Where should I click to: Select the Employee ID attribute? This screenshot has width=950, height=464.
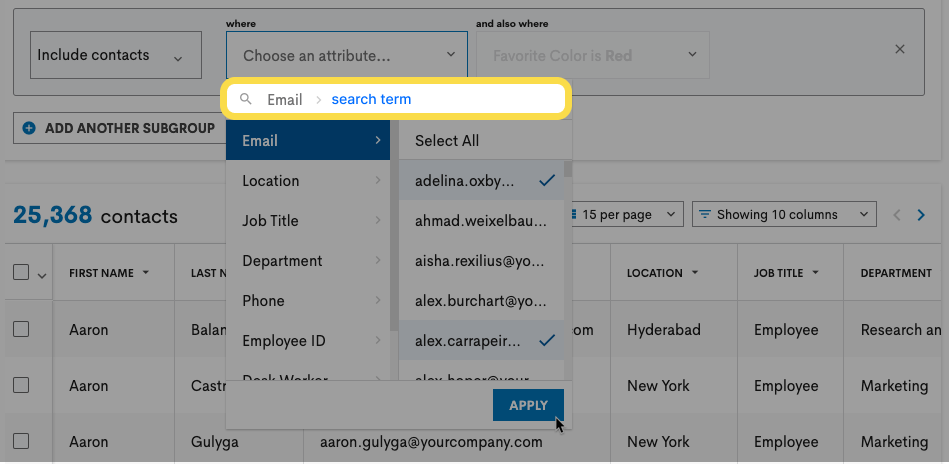coord(308,340)
